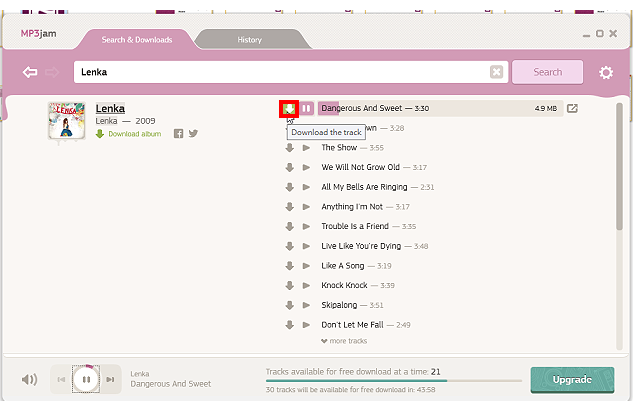Open the Lenka album title link

point(110,108)
